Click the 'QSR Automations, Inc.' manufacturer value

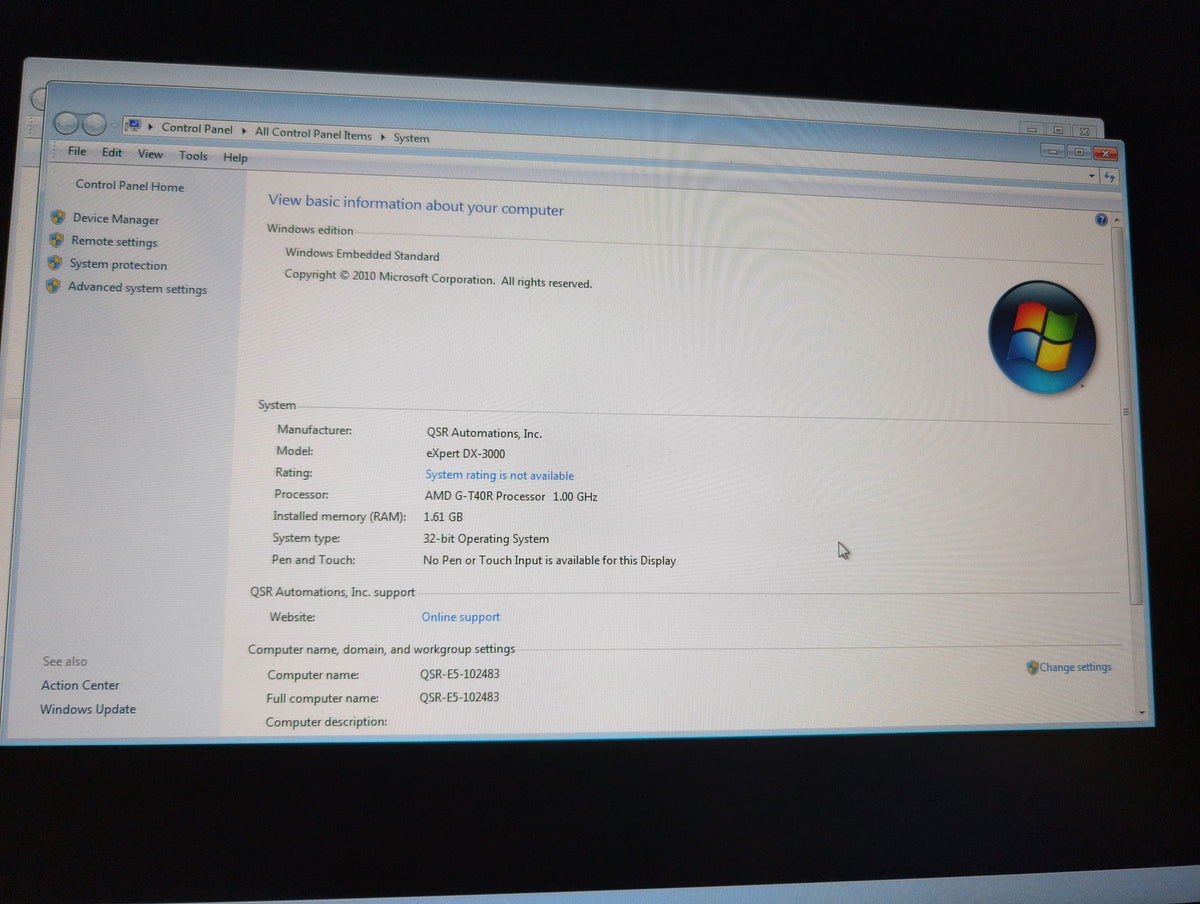[x=484, y=434]
